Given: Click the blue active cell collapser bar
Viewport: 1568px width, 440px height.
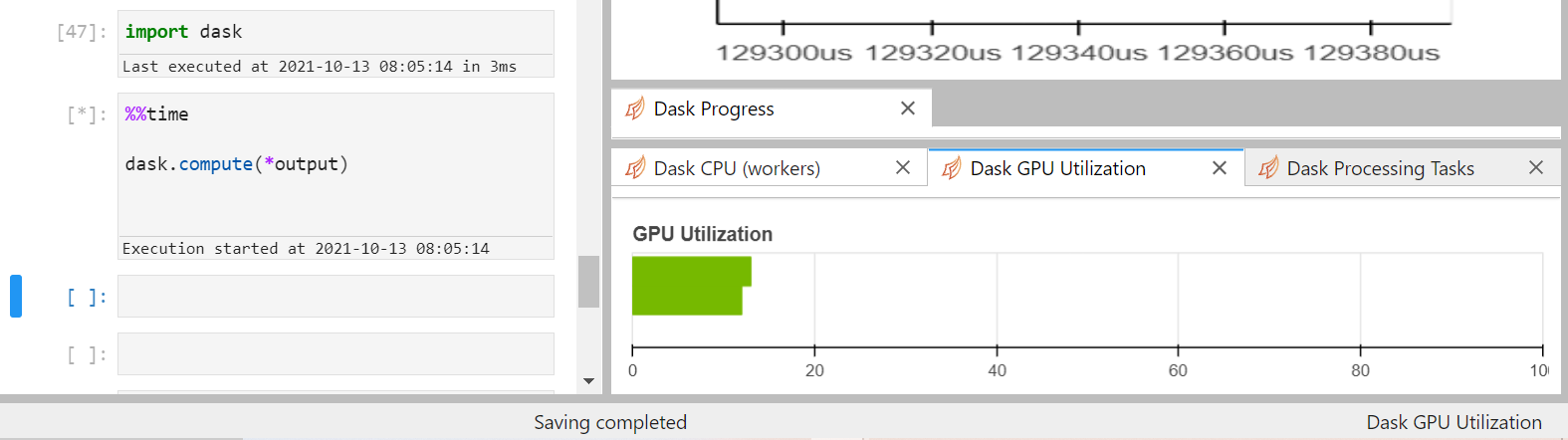Looking at the screenshot, I should tap(16, 297).
